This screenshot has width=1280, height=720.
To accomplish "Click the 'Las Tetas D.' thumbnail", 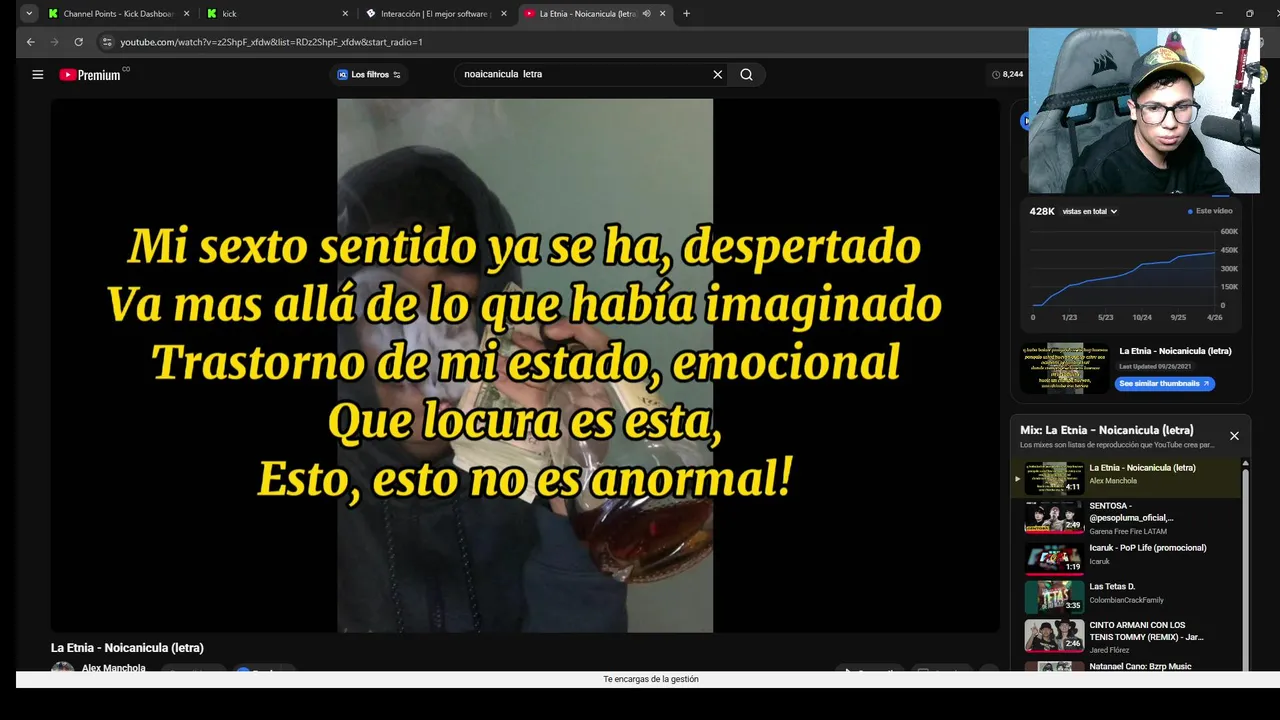I will click(x=1054, y=597).
